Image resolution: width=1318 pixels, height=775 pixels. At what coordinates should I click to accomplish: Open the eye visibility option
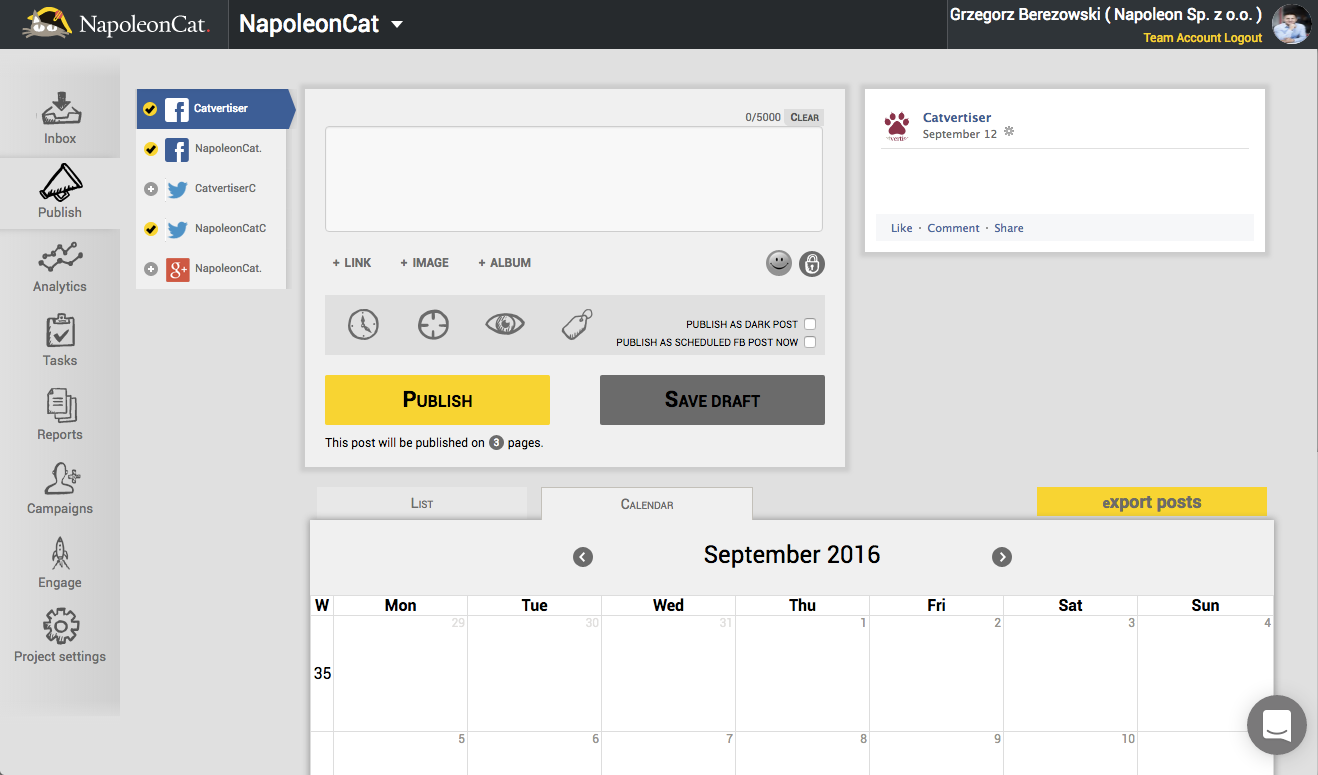pyautogui.click(x=505, y=324)
